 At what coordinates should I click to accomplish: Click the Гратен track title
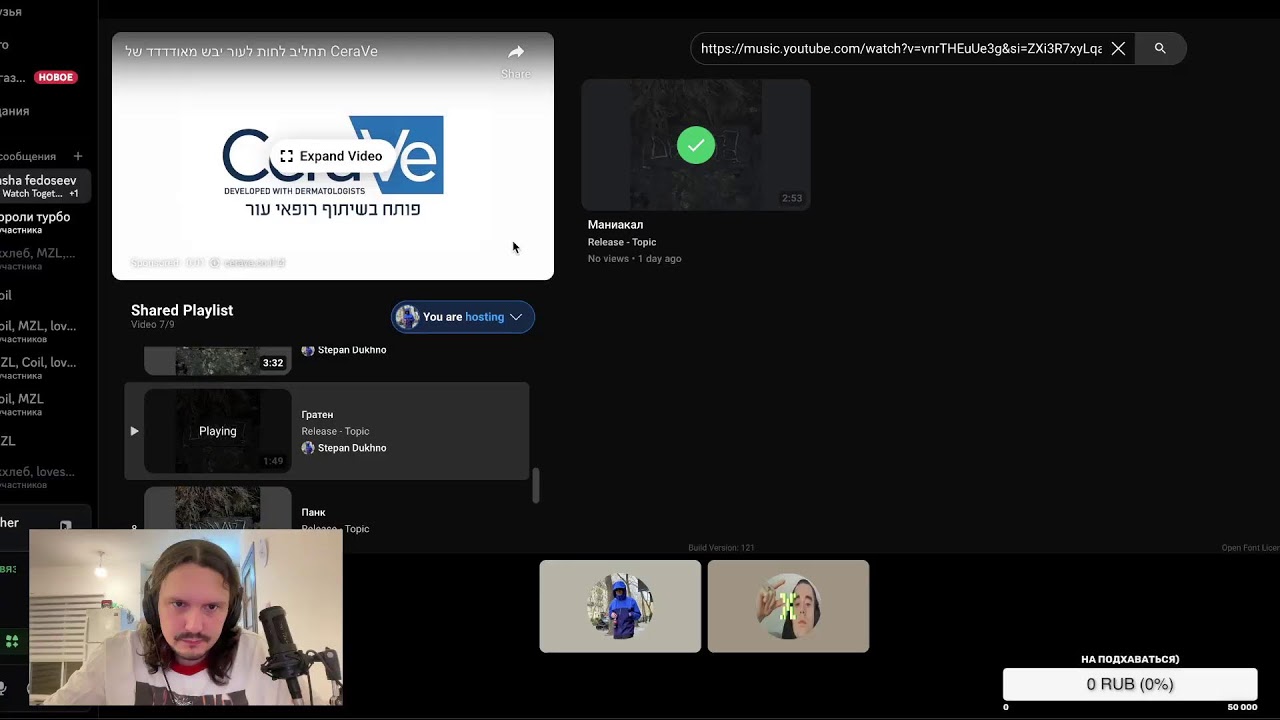click(x=317, y=414)
